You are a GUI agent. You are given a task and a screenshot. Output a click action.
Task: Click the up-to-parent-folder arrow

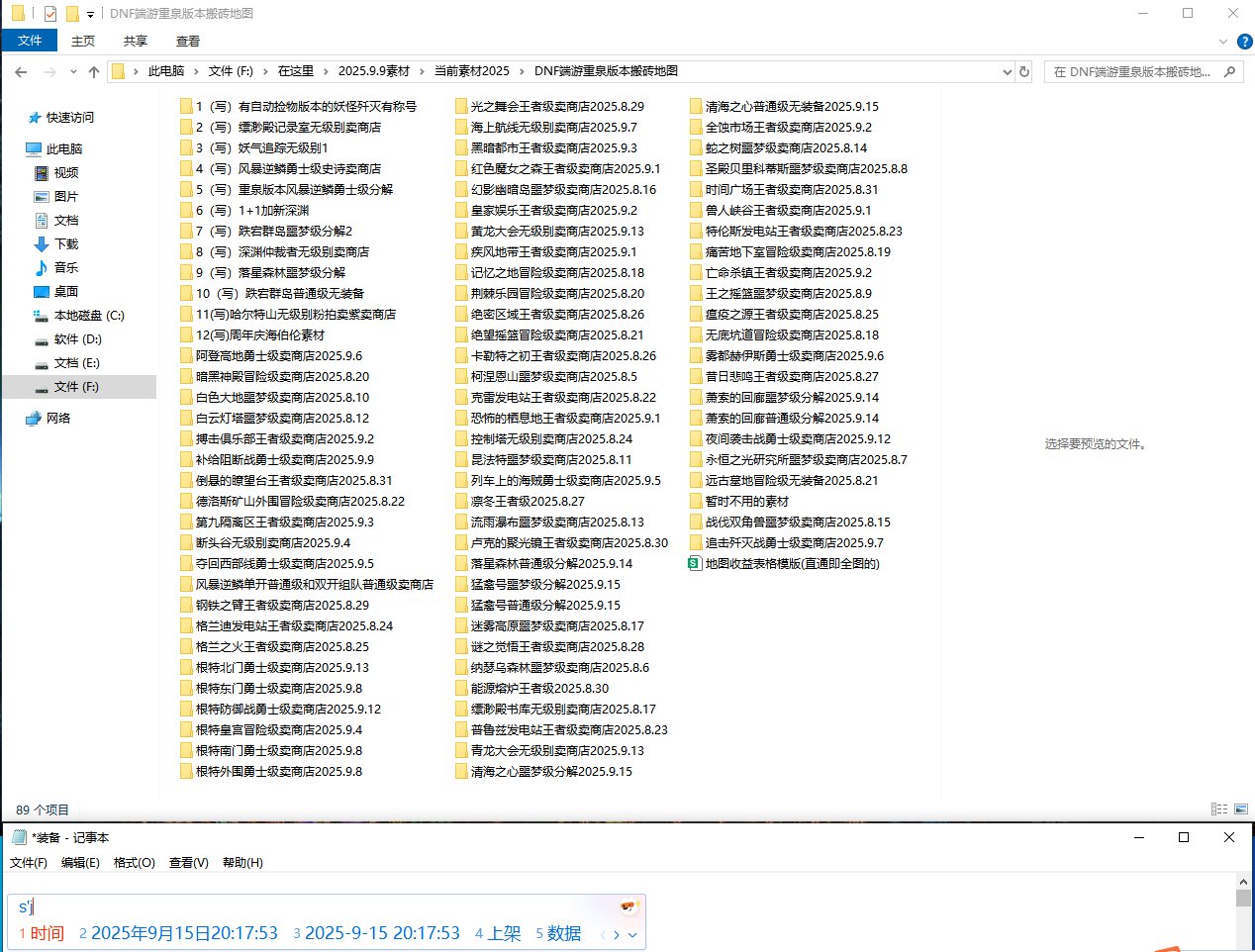(94, 70)
